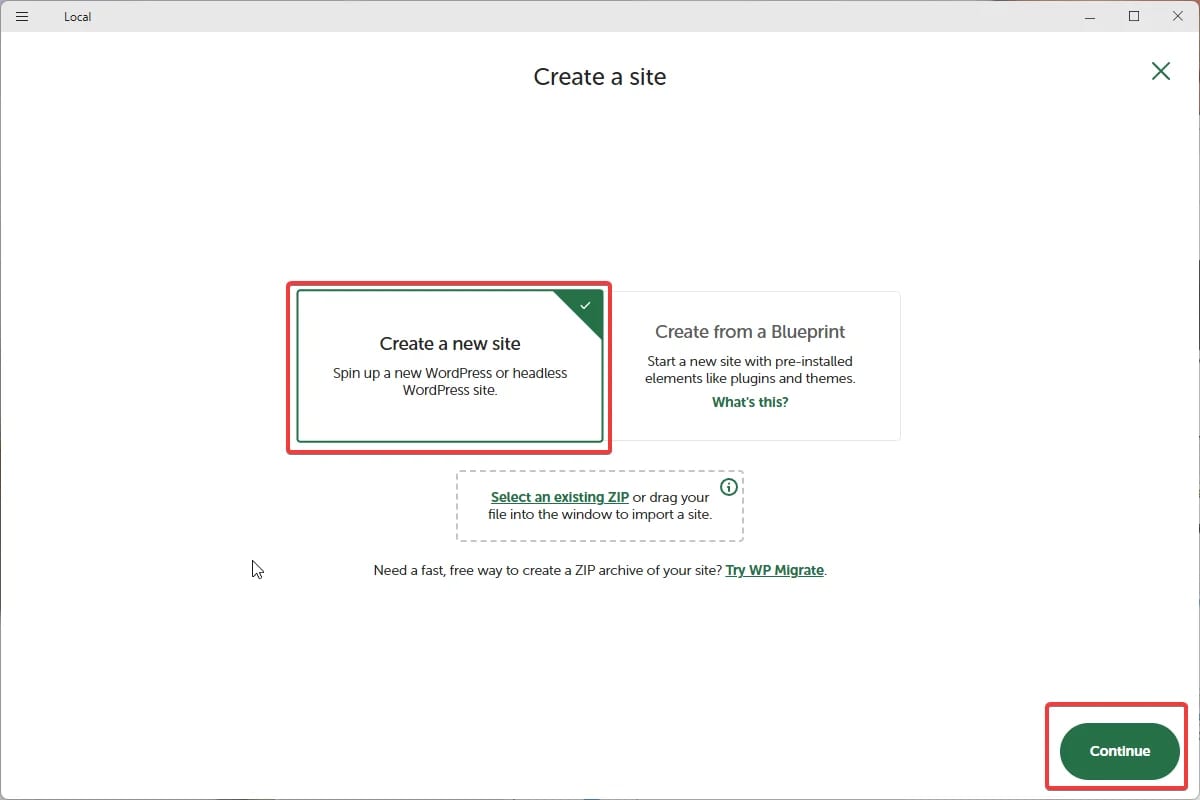
Task: Select the Create a site header title
Action: [599, 77]
